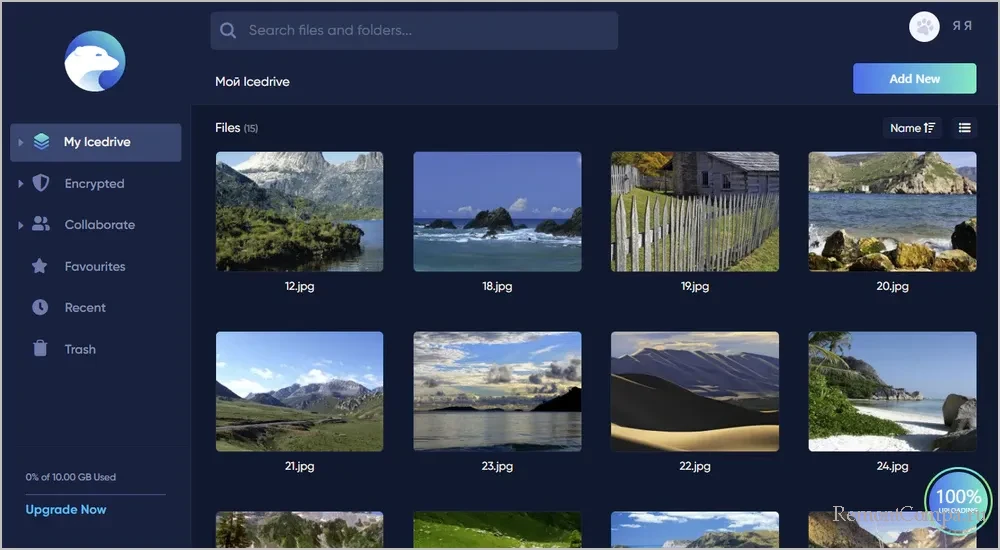The image size is (1000, 550).
Task: Open the paw avatar profile icon
Action: pyautogui.click(x=924, y=27)
